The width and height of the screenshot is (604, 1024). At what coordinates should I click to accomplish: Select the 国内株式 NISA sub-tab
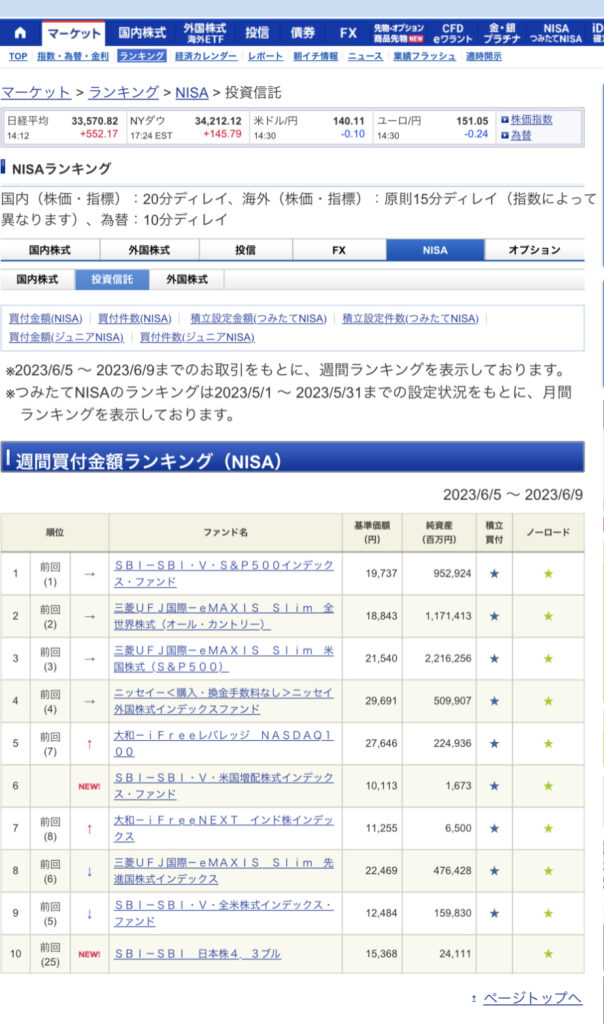click(x=37, y=280)
